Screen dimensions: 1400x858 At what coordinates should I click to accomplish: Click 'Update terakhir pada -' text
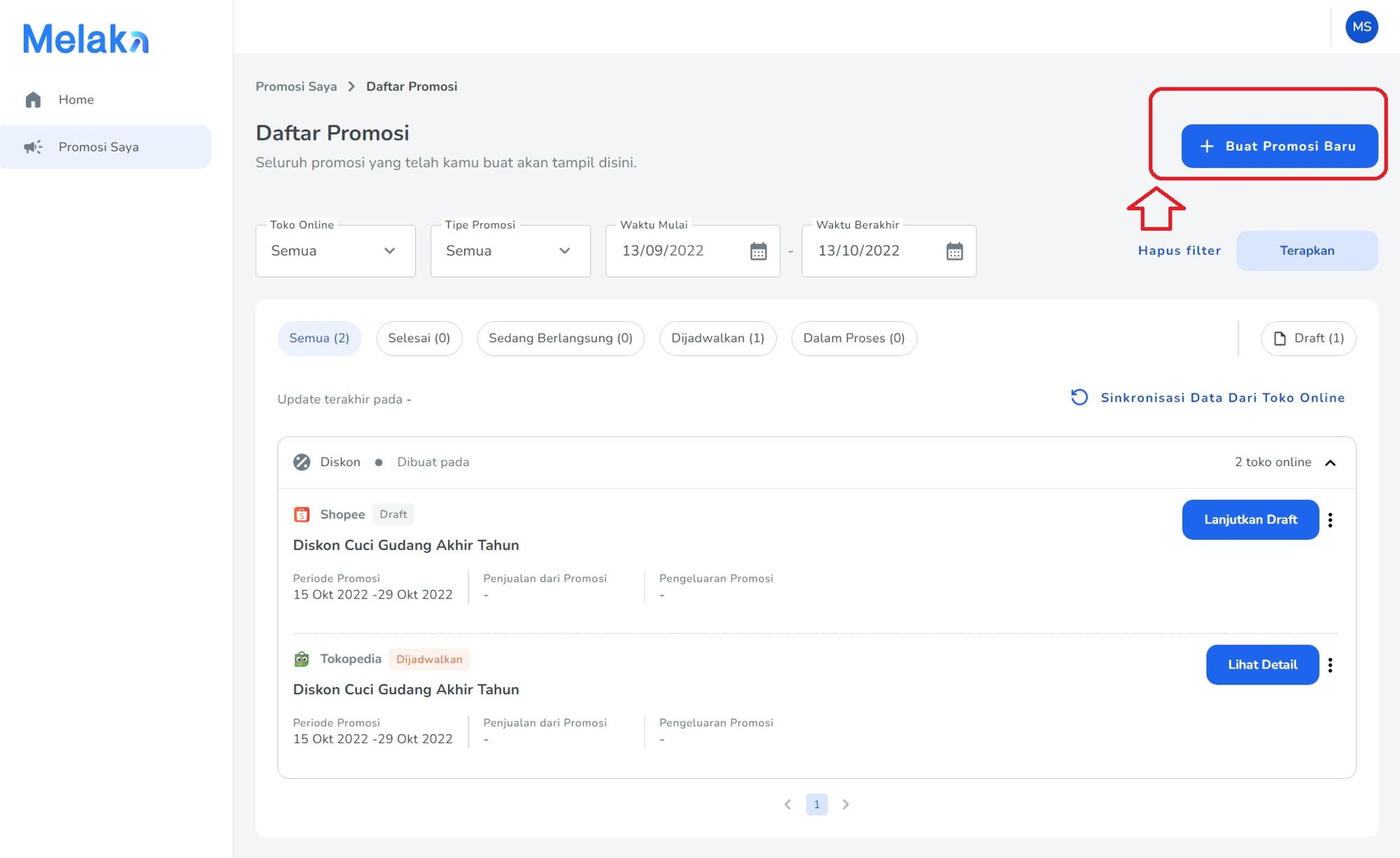[344, 400]
